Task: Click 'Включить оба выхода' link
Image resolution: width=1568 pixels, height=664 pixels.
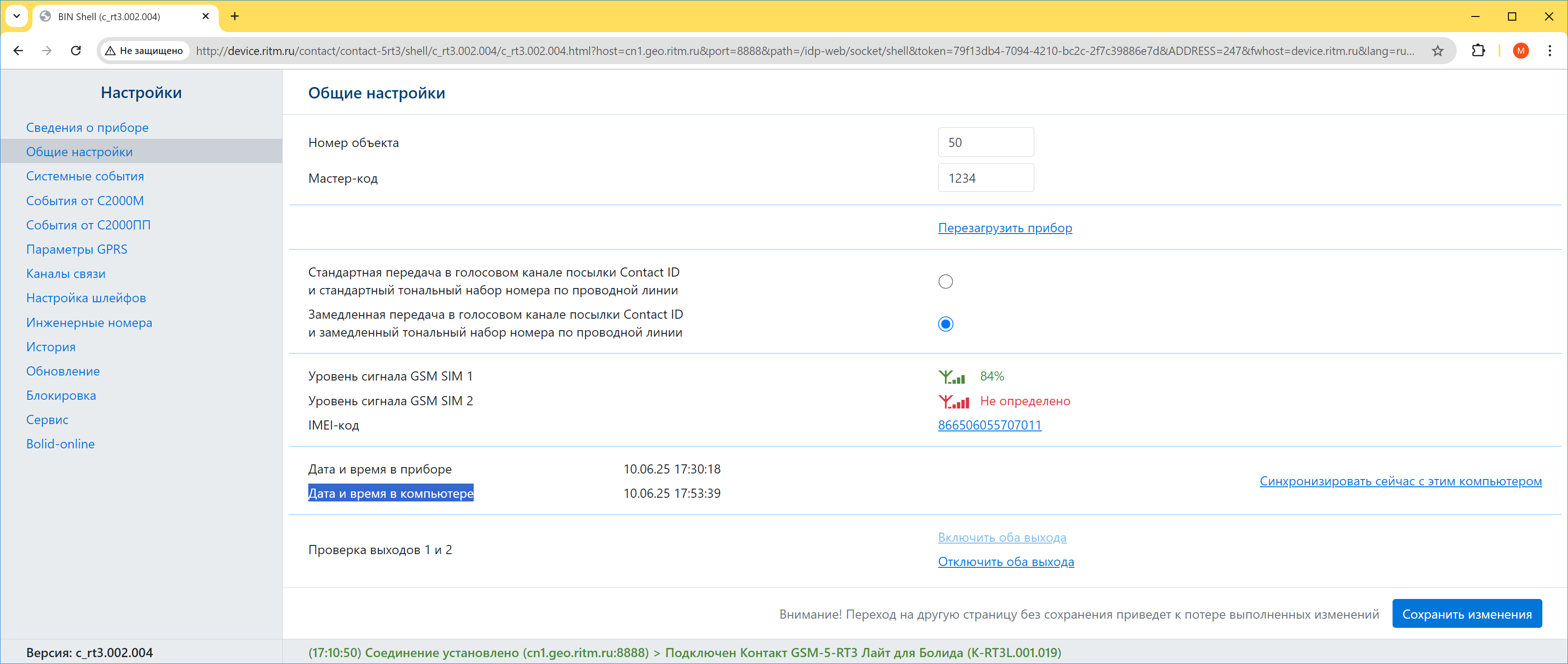Action: (x=1002, y=538)
